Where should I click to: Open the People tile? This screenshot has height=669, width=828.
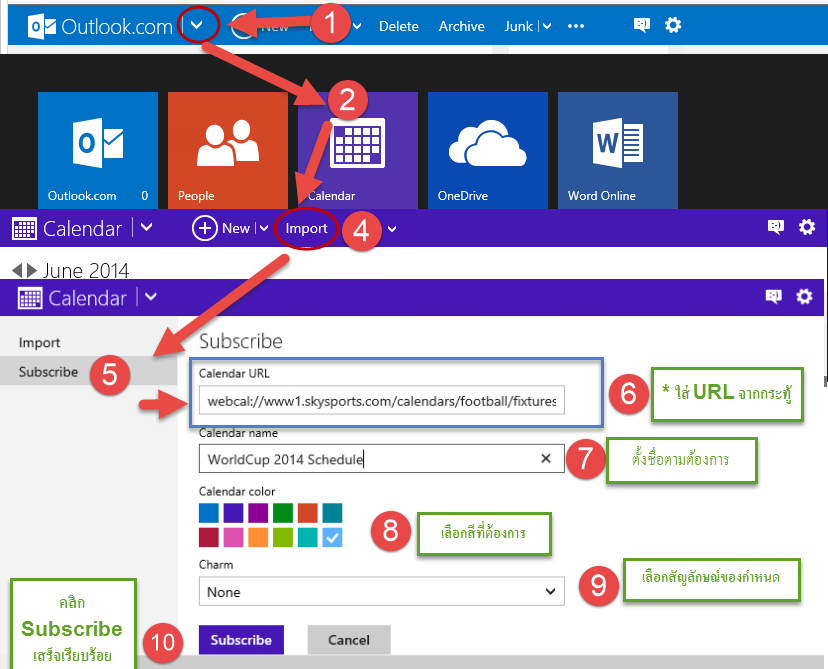click(228, 150)
